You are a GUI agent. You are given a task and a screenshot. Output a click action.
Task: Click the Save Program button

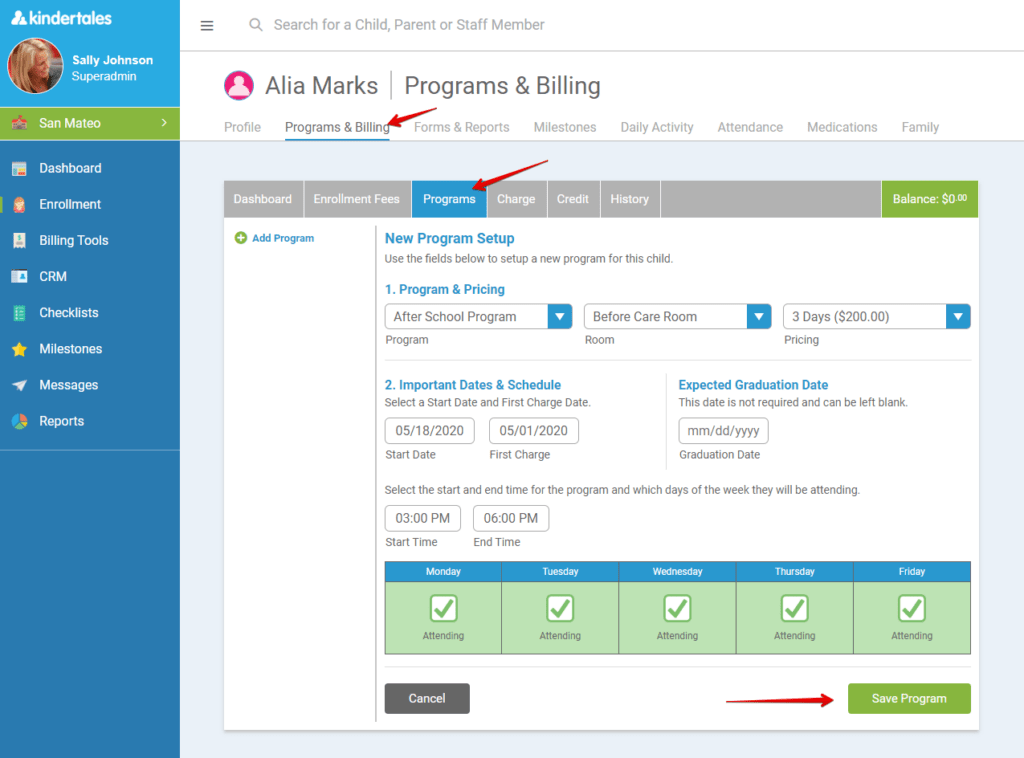coord(908,698)
